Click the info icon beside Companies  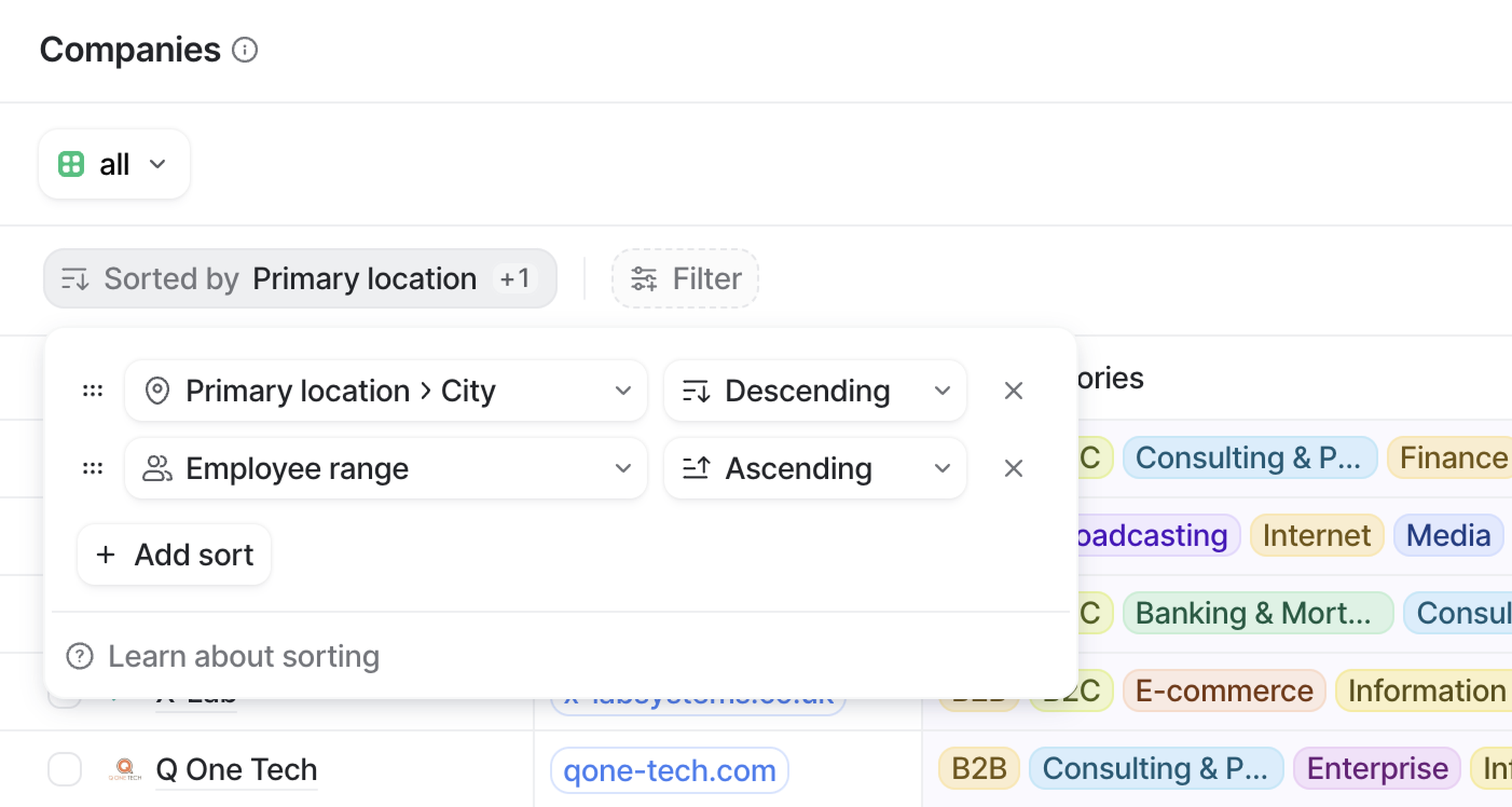tap(244, 50)
